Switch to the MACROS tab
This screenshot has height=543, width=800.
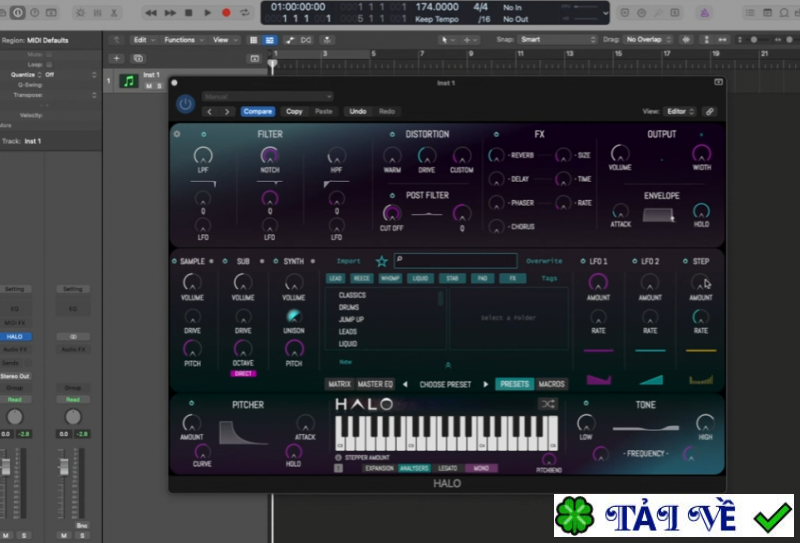(x=552, y=384)
